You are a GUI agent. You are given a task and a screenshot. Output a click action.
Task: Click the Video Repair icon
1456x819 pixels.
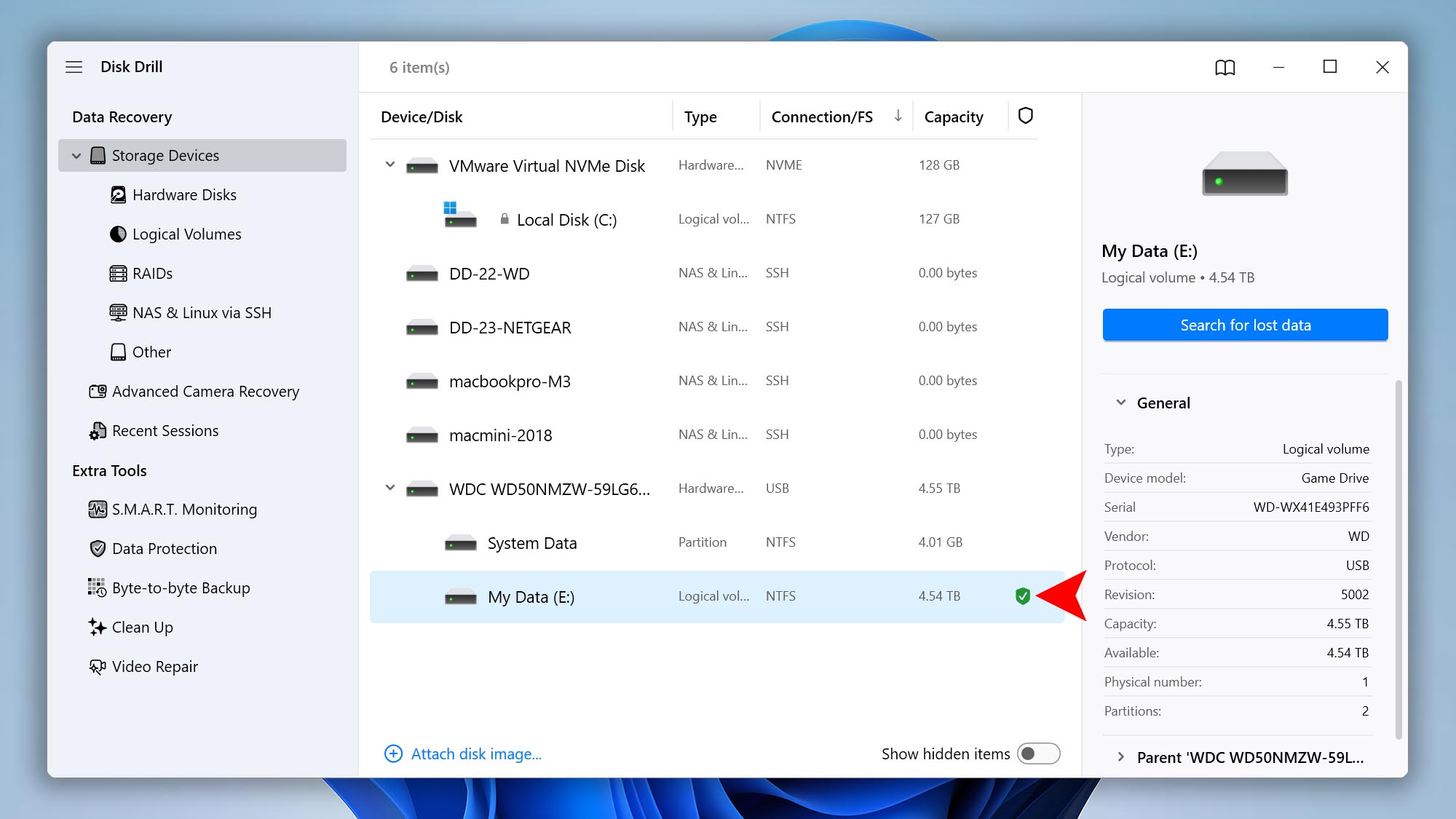pyautogui.click(x=98, y=667)
